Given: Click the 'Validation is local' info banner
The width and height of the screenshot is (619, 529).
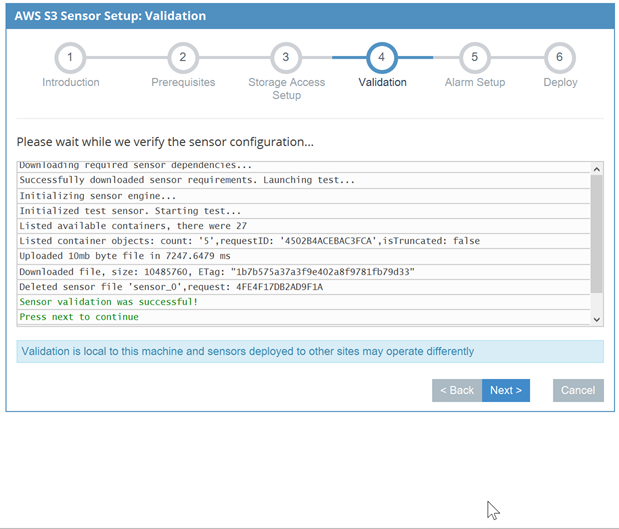Looking at the screenshot, I should [x=310, y=351].
